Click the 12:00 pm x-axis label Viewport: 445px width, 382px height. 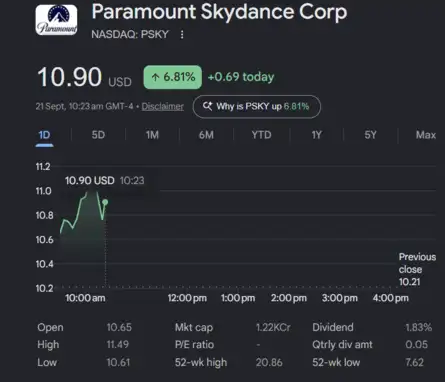coord(187,298)
